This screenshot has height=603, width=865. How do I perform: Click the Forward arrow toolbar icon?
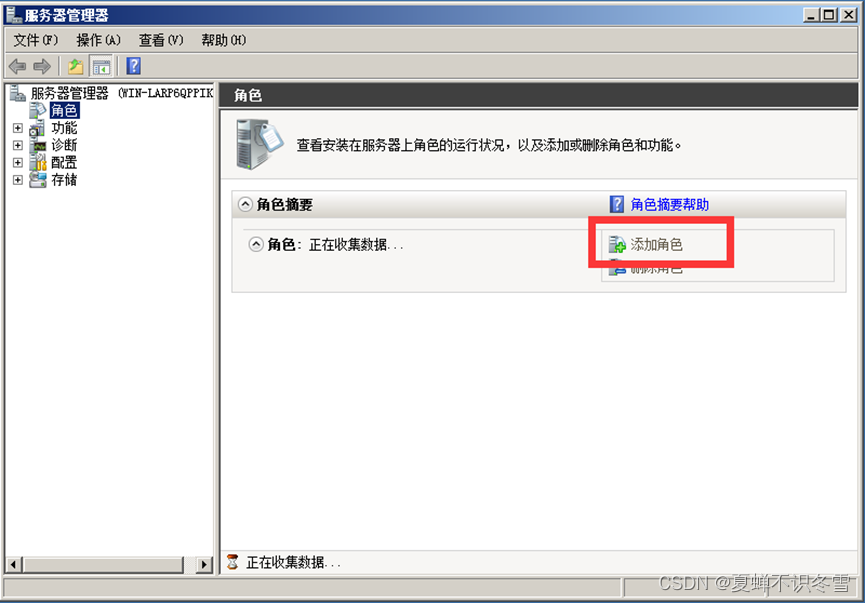tap(41, 67)
